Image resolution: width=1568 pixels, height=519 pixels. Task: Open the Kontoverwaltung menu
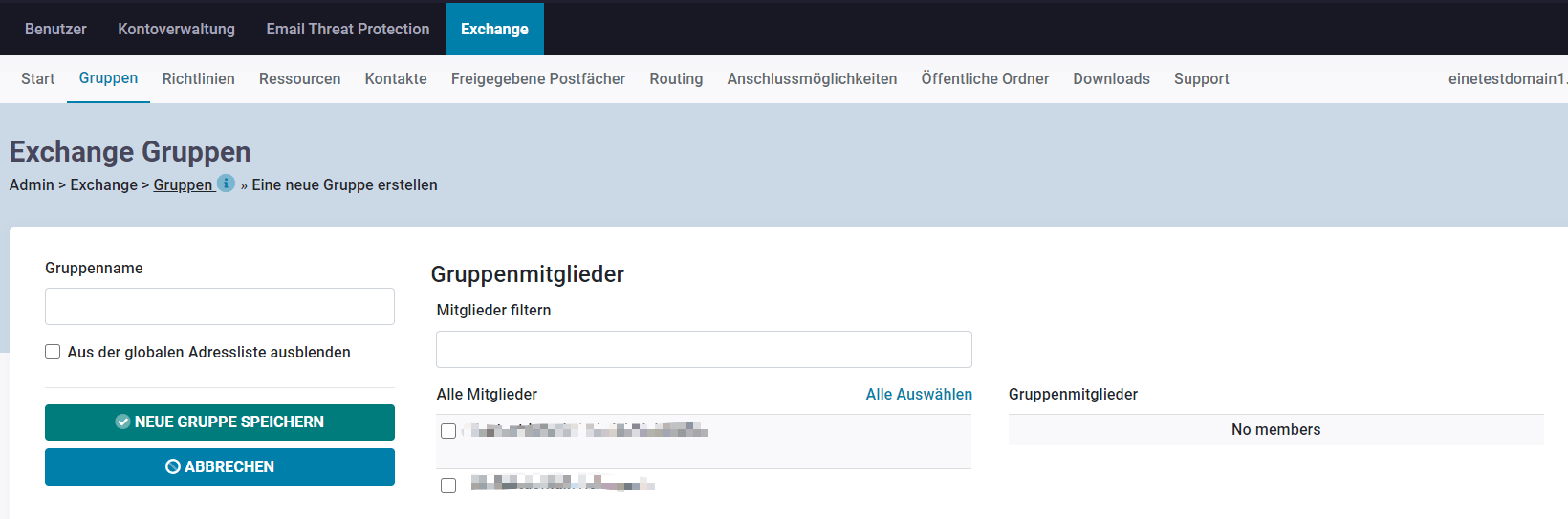[176, 29]
